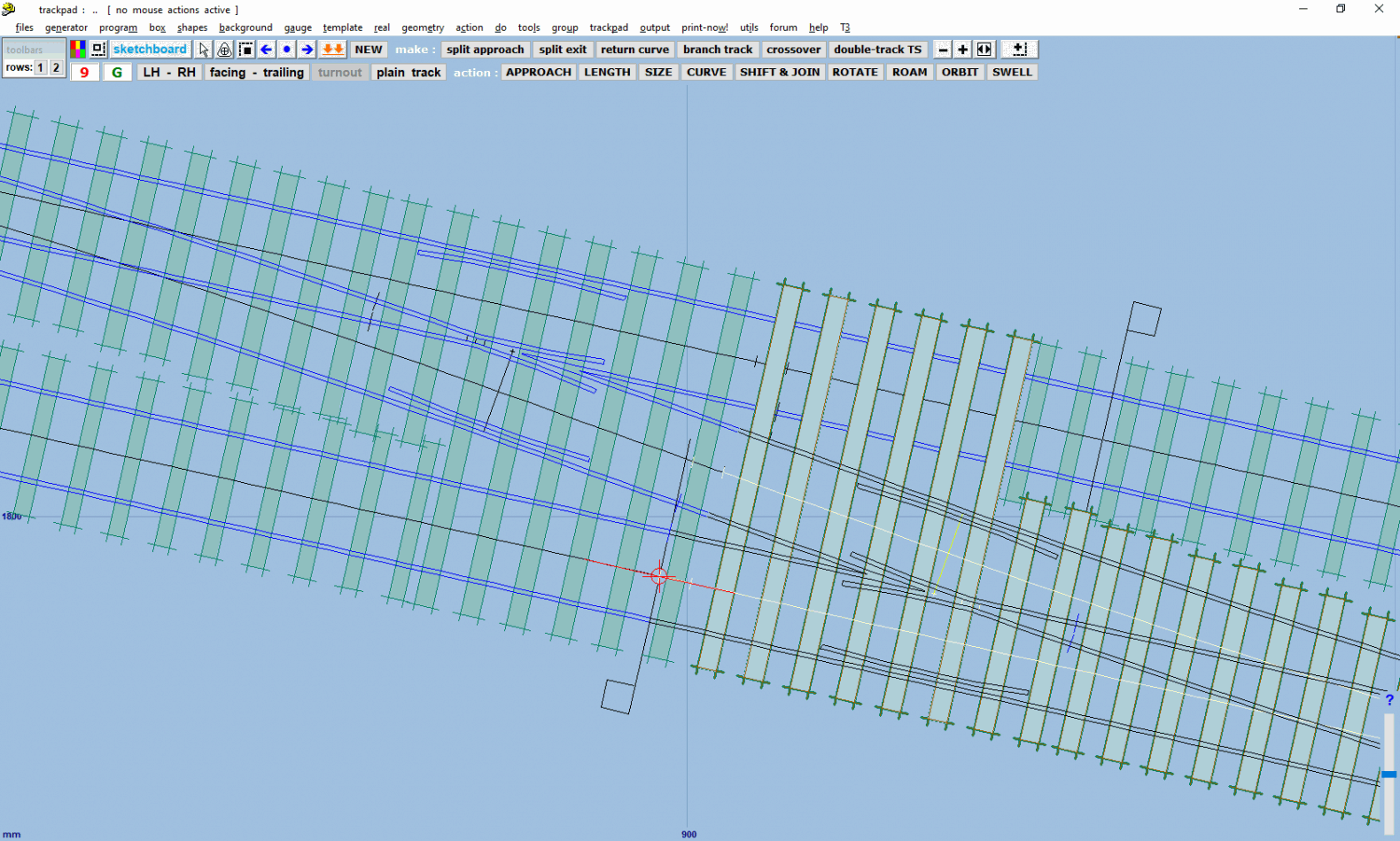
Task: Make double-track TS
Action: [877, 50]
